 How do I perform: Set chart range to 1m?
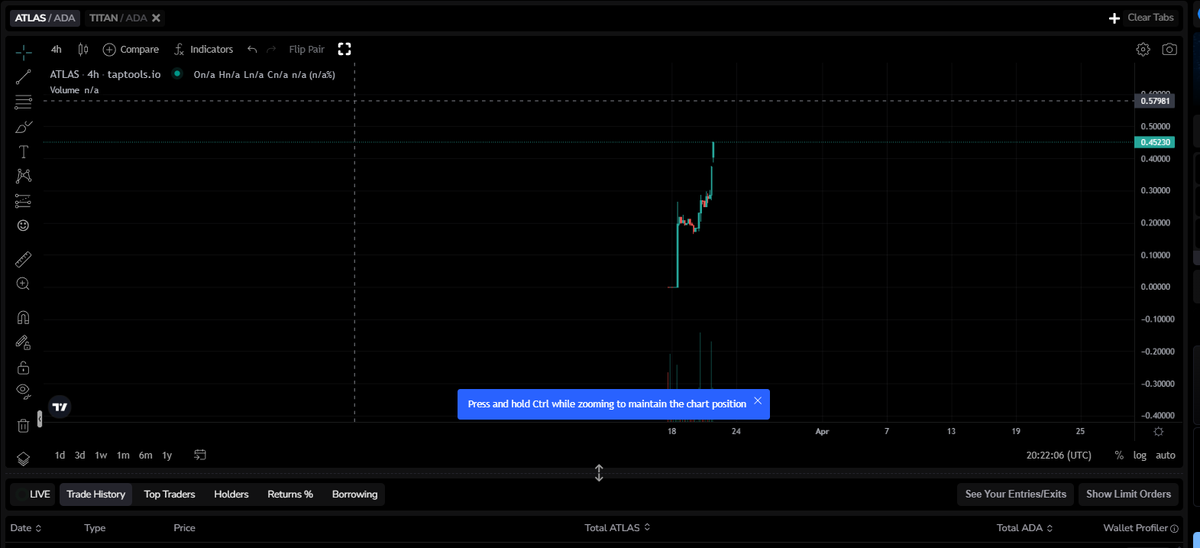tap(123, 455)
